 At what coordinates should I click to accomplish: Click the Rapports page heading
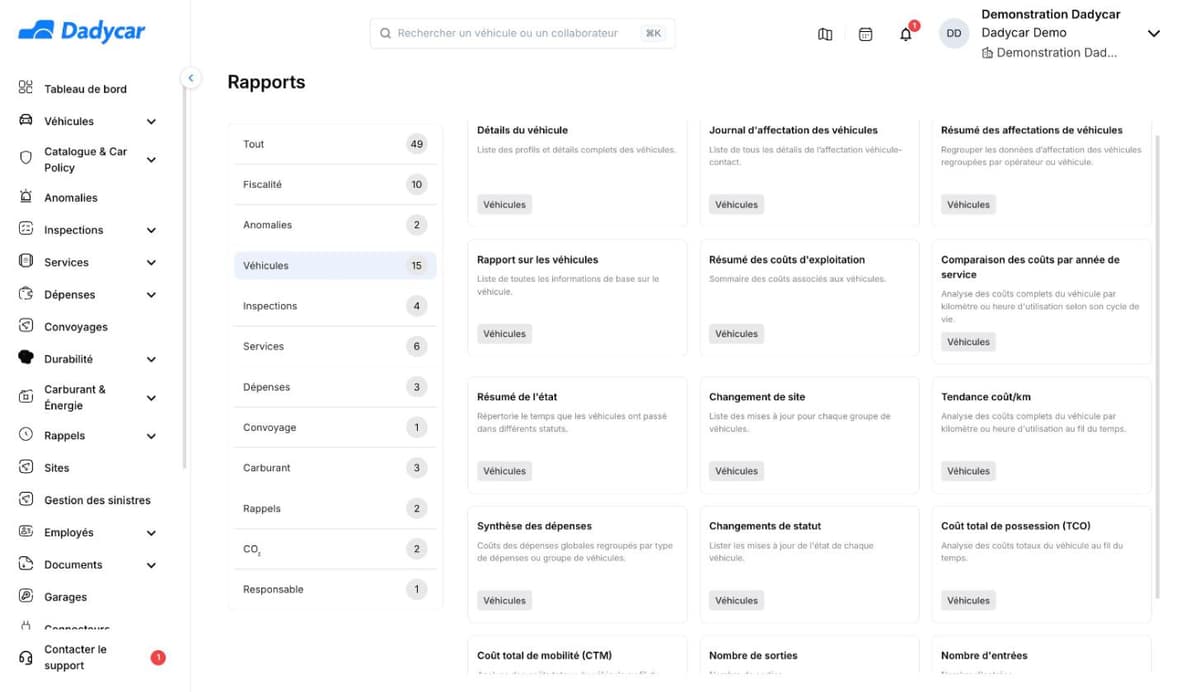coord(266,82)
